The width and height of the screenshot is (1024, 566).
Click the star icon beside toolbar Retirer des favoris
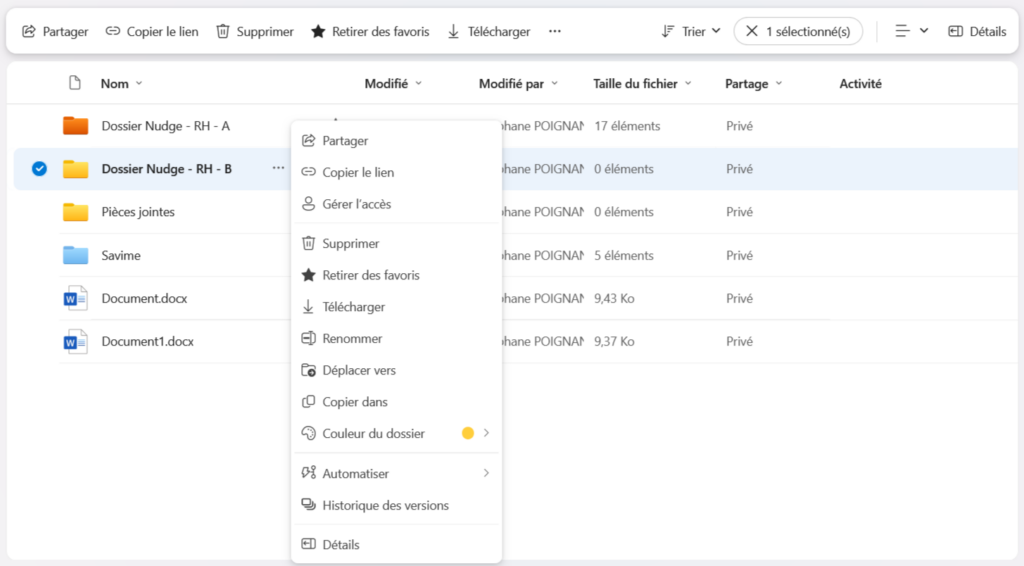click(x=318, y=31)
